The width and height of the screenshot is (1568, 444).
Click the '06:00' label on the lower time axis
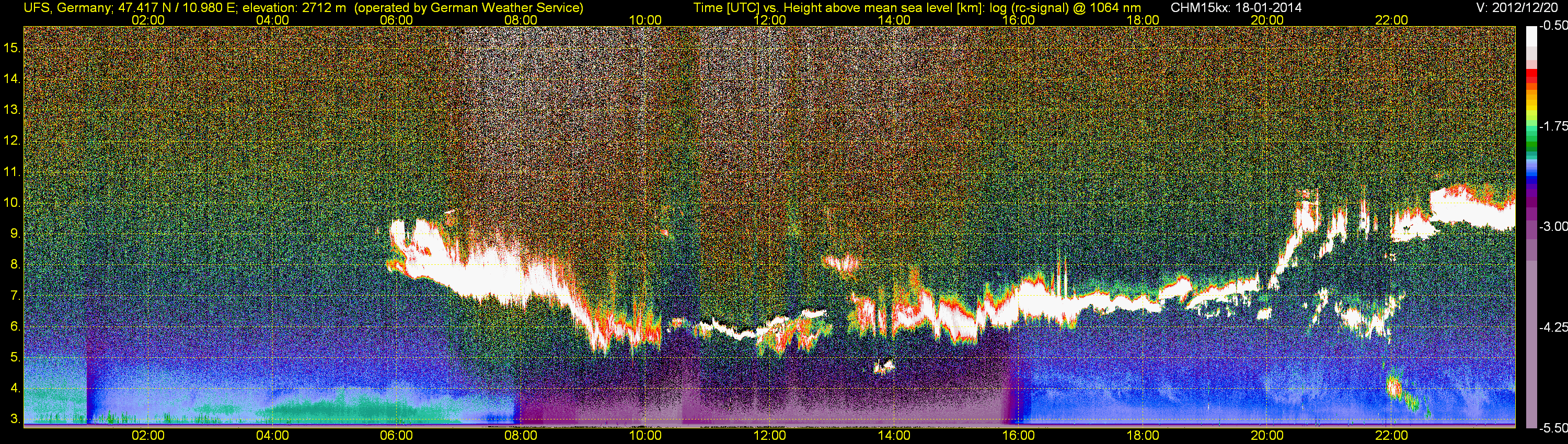click(x=396, y=436)
